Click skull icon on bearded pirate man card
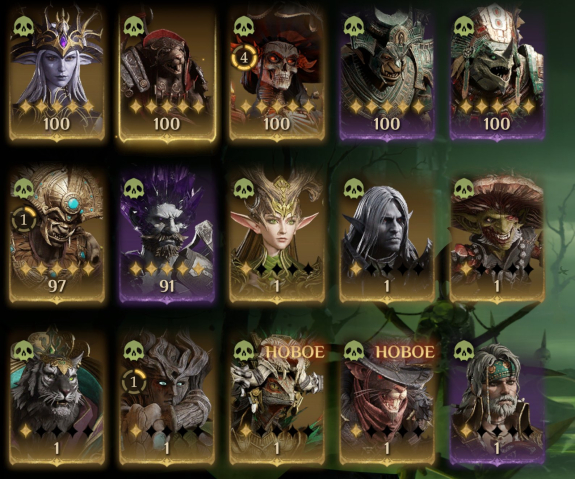Image resolution: width=575 pixels, height=479 pixels. coord(464,351)
